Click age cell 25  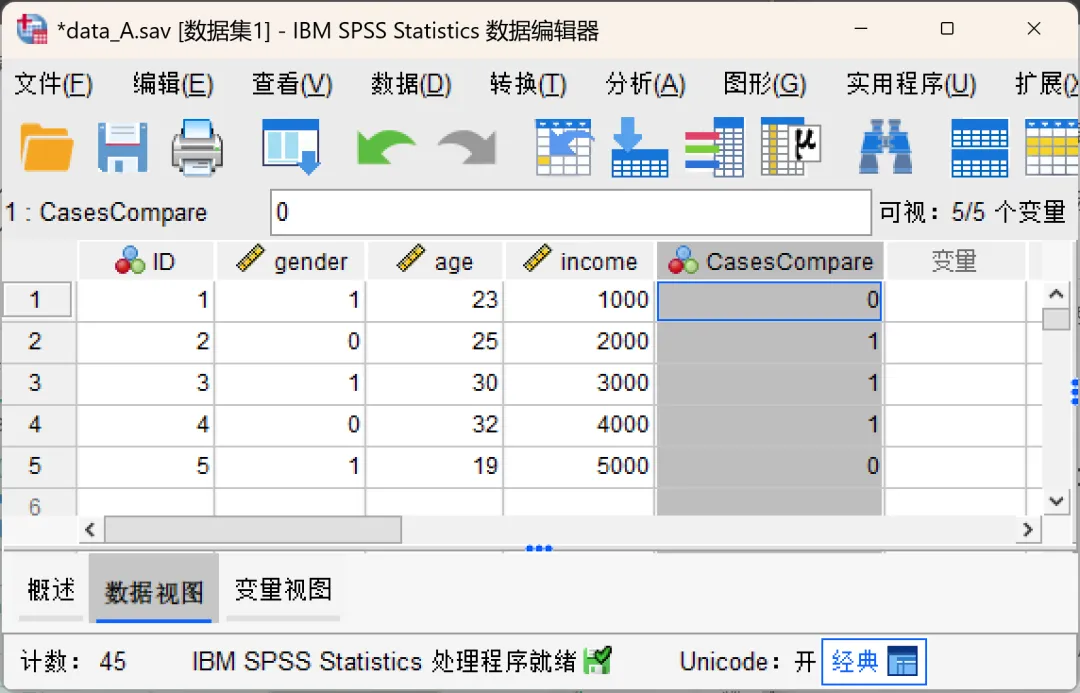point(435,342)
